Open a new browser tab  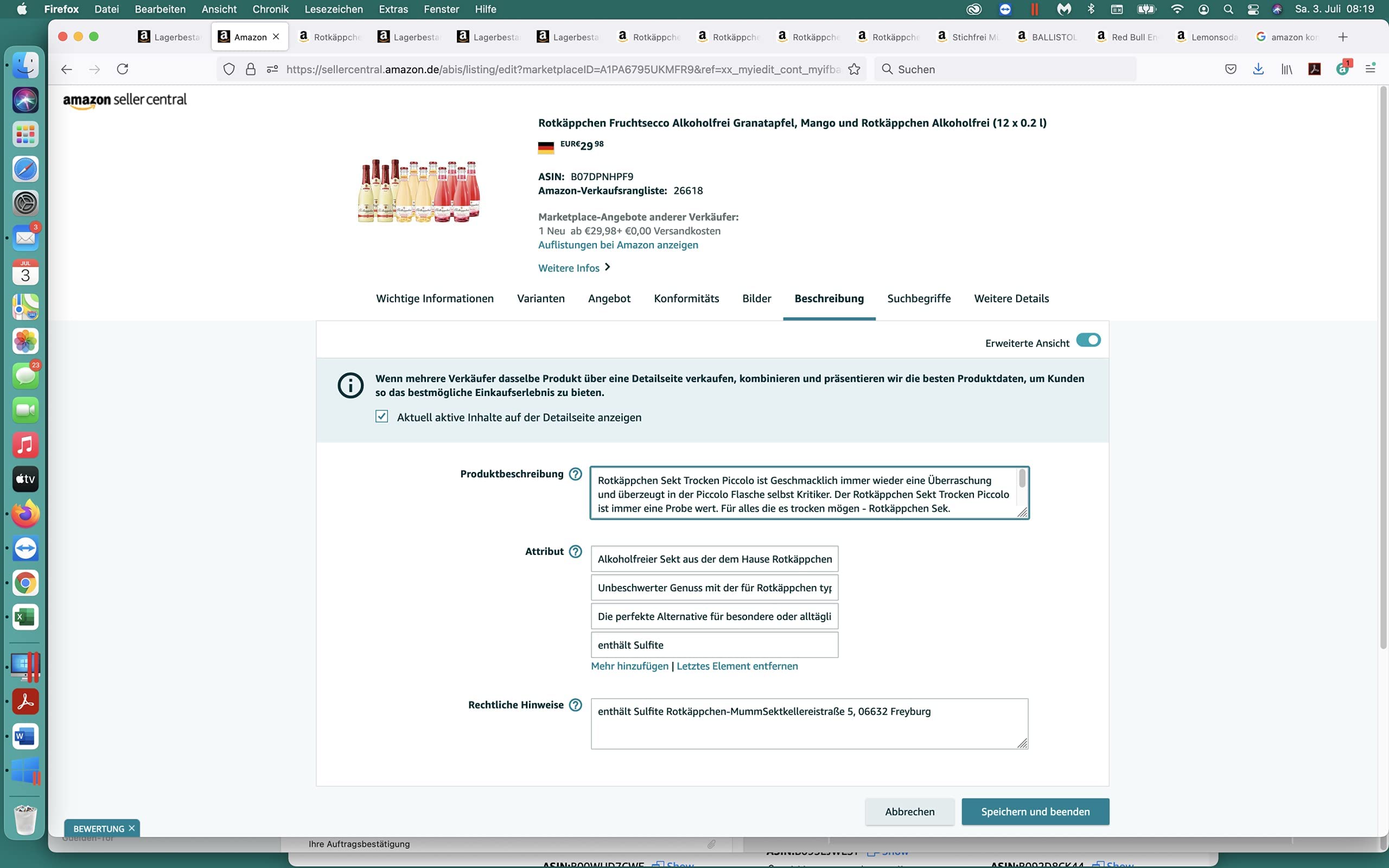click(x=1342, y=37)
